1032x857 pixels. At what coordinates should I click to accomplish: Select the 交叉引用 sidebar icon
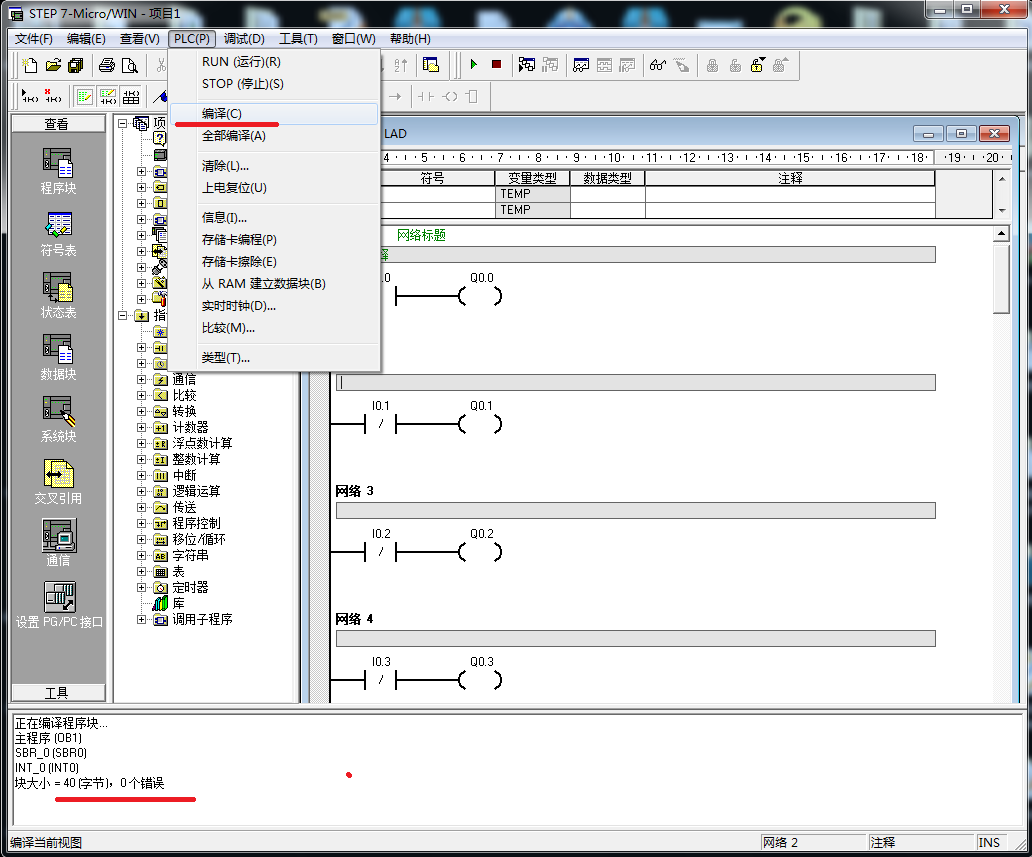coord(58,481)
